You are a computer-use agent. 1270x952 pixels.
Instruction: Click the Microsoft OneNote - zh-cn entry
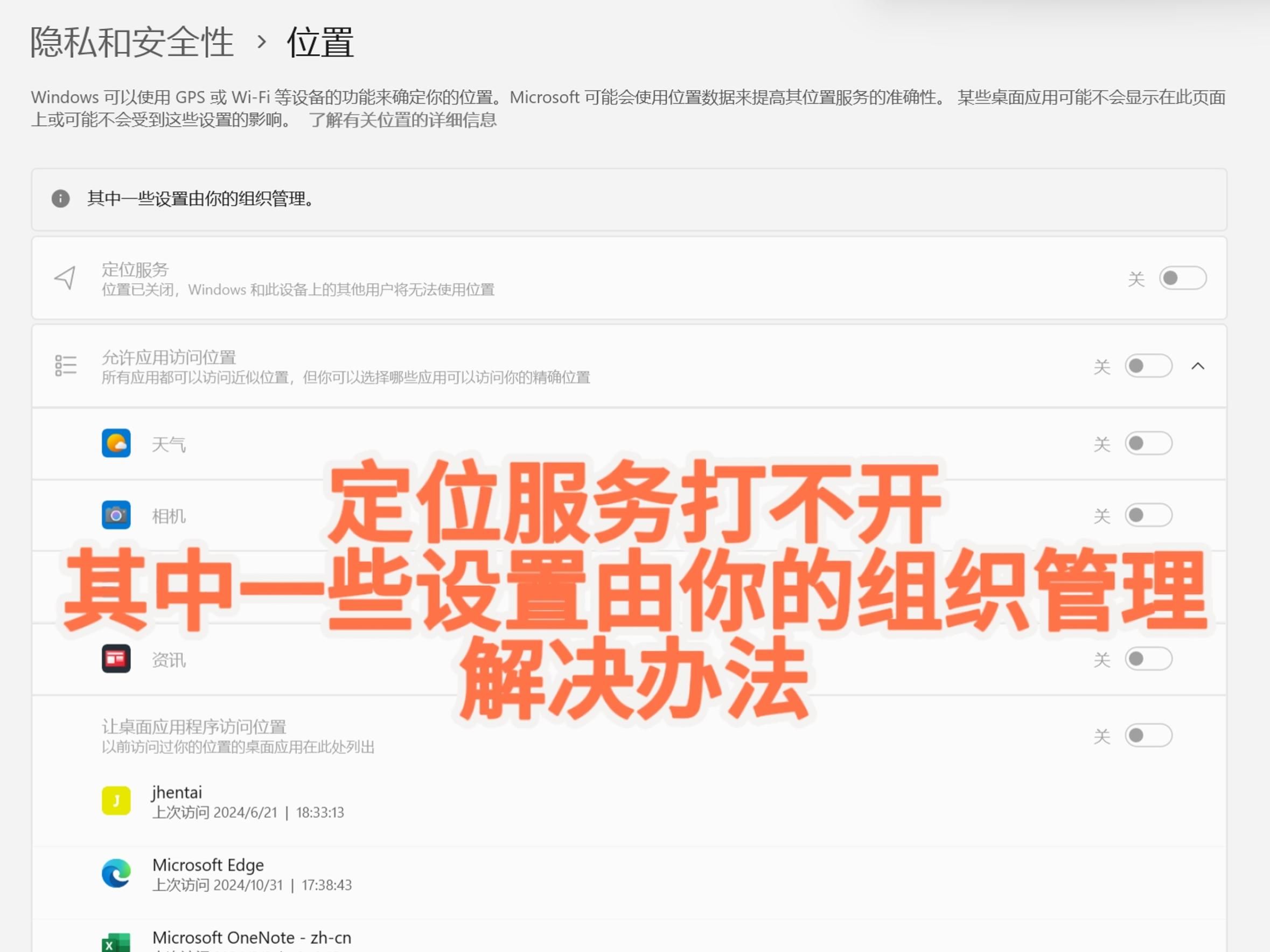[x=252, y=937]
